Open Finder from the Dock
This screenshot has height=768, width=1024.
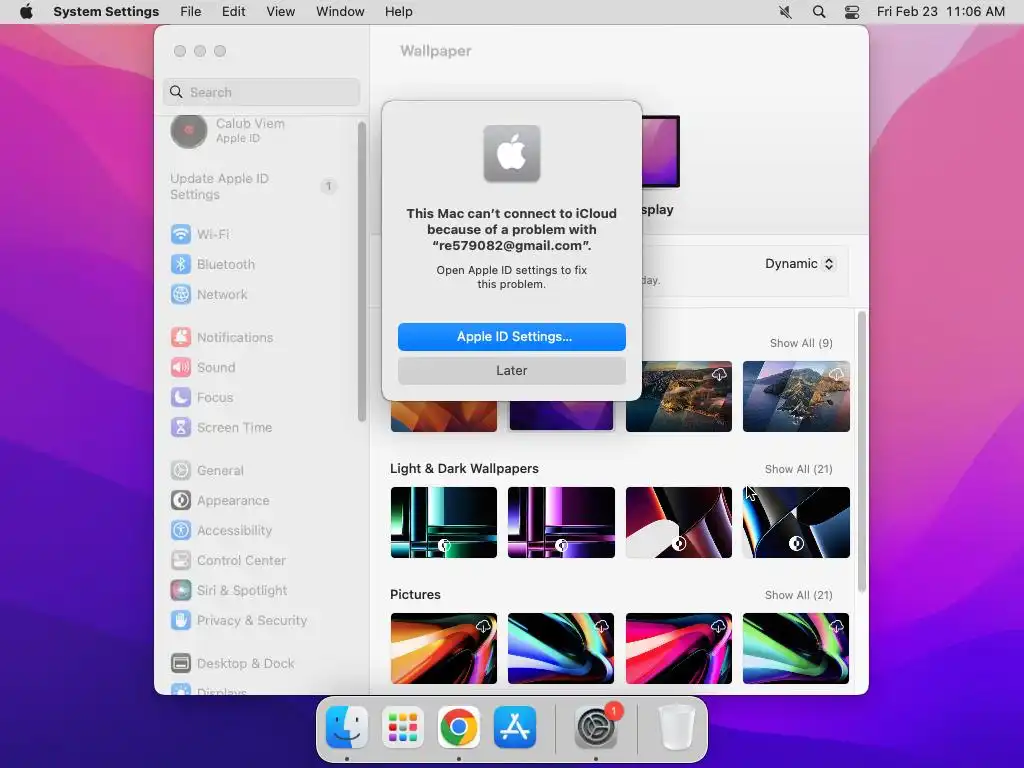(347, 727)
